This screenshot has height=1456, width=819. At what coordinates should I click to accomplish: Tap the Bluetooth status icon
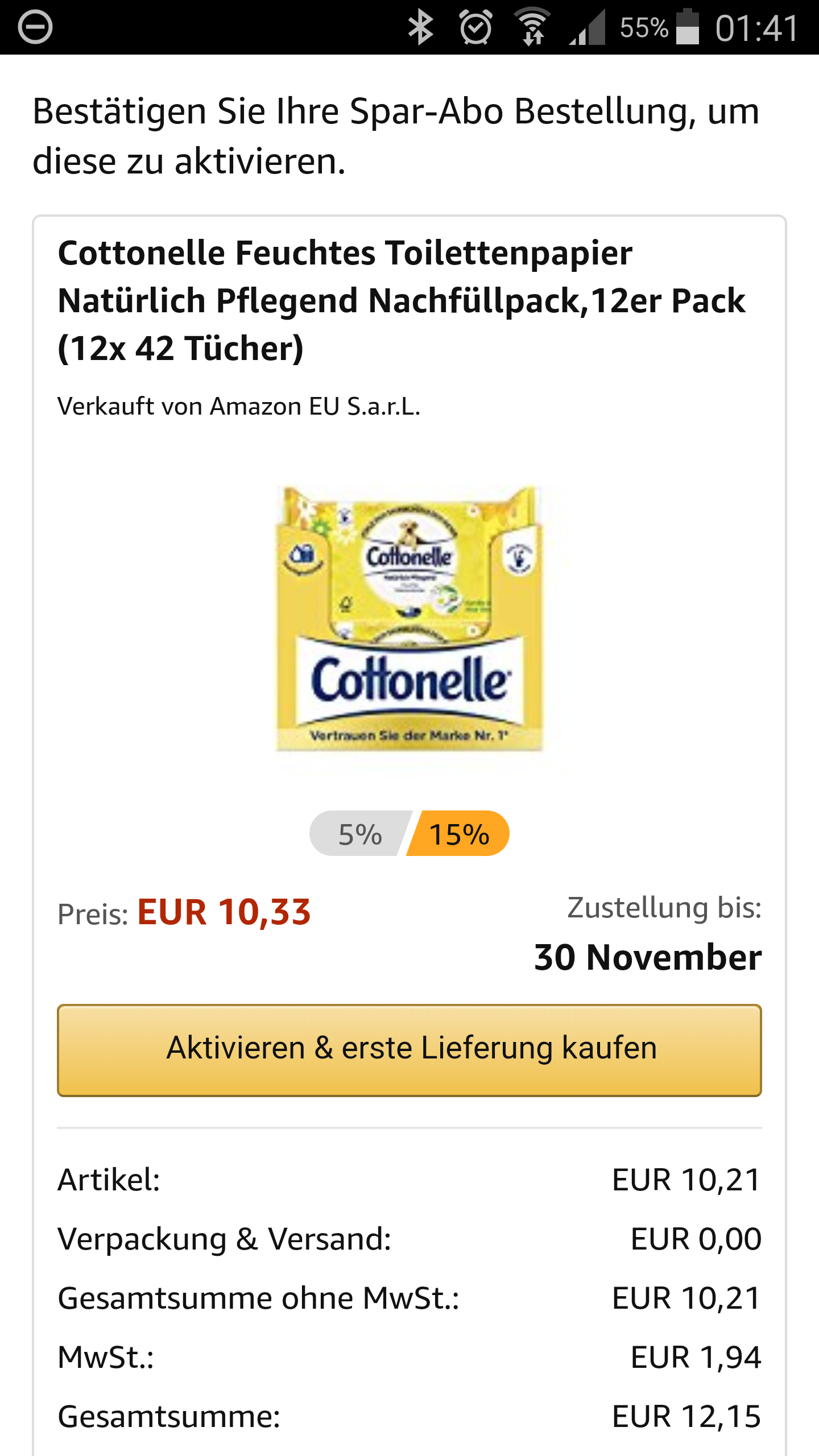point(421,27)
